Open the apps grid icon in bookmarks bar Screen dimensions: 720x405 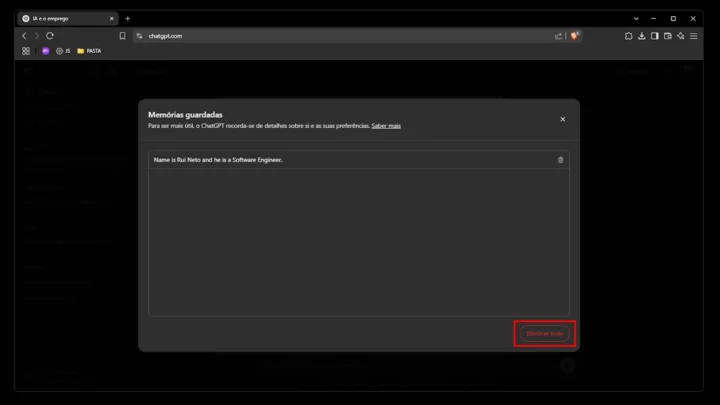tap(26, 51)
